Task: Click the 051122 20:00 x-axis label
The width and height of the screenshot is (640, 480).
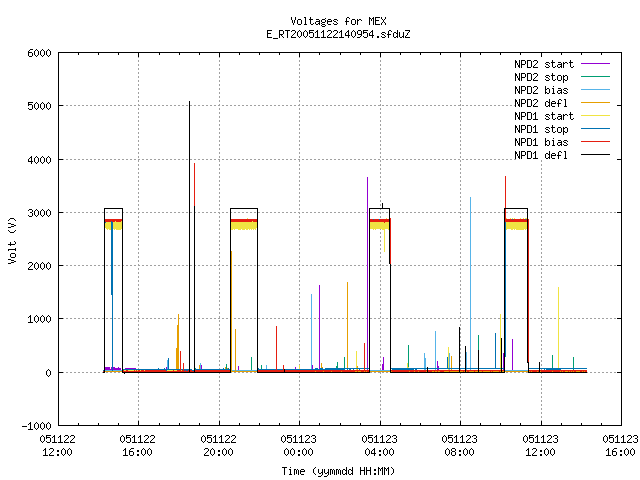Action: coord(218,446)
